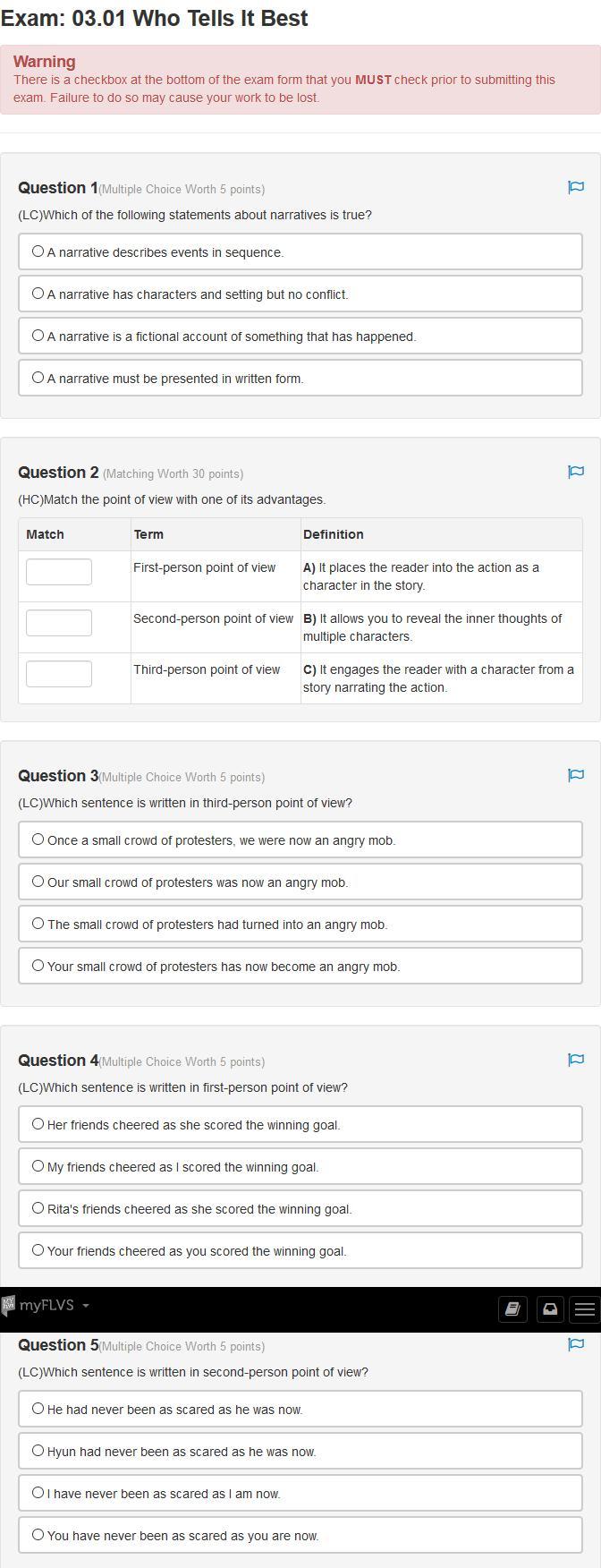Screen dimensions: 601x1568
Task: Open the hamburger menu in myFLVS bar
Action: coord(585,1309)
